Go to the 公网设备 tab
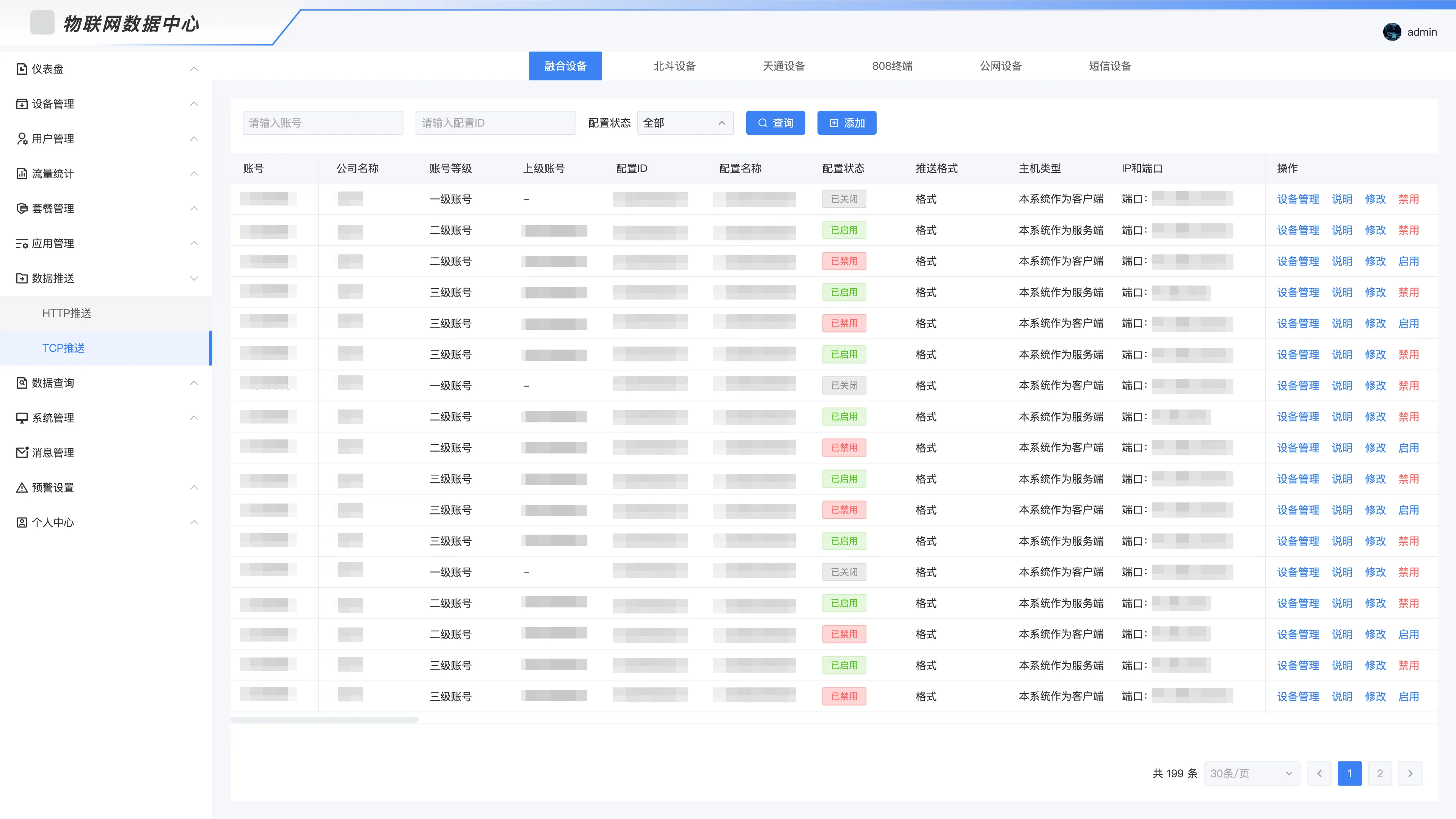Viewport: 1456px width, 819px height. point(1001,66)
